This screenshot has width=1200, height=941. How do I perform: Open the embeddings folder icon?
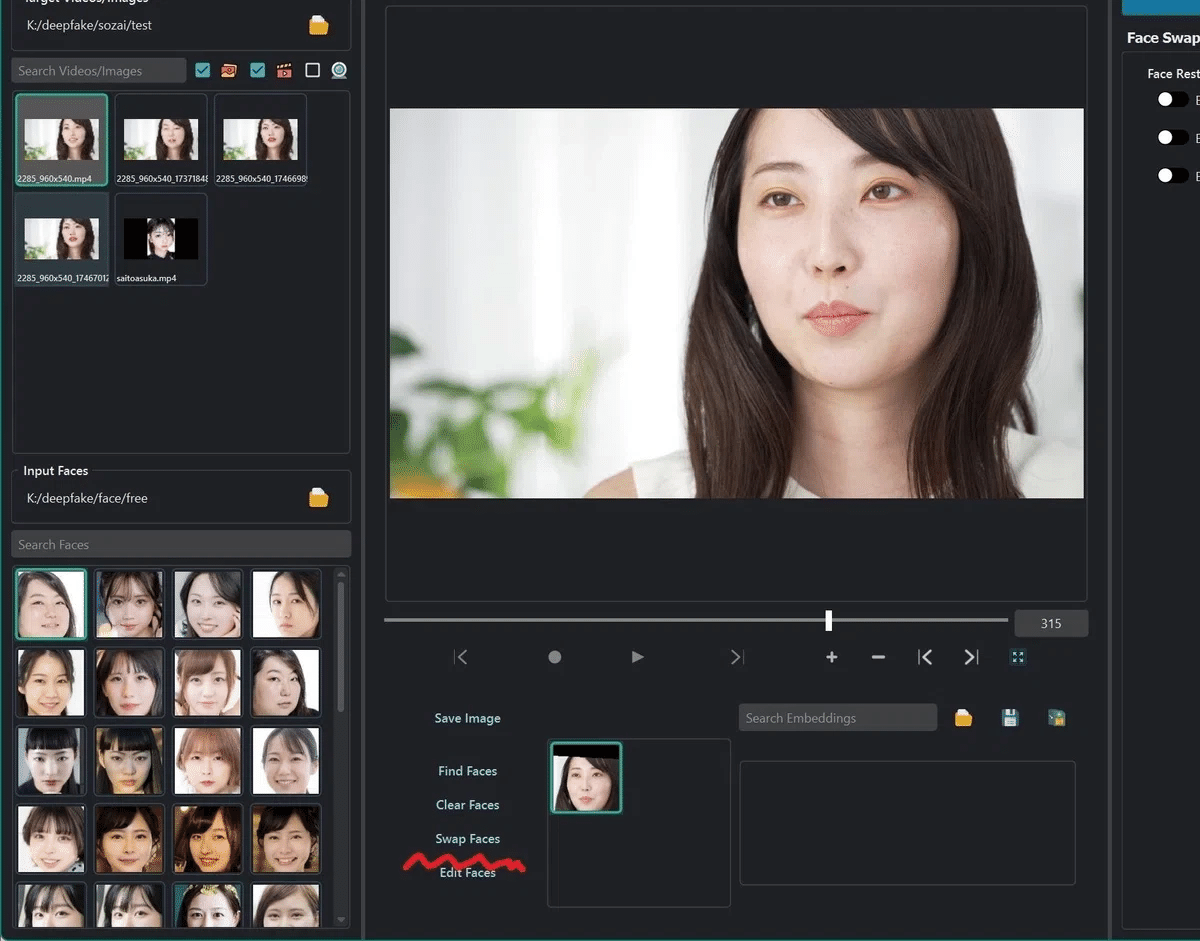tap(963, 717)
